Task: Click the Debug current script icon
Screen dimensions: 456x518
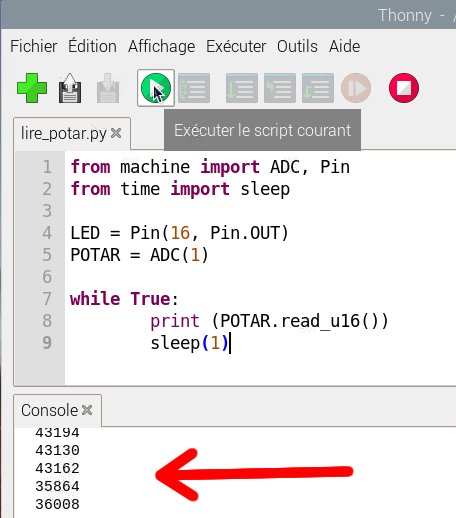Action: tap(194, 88)
